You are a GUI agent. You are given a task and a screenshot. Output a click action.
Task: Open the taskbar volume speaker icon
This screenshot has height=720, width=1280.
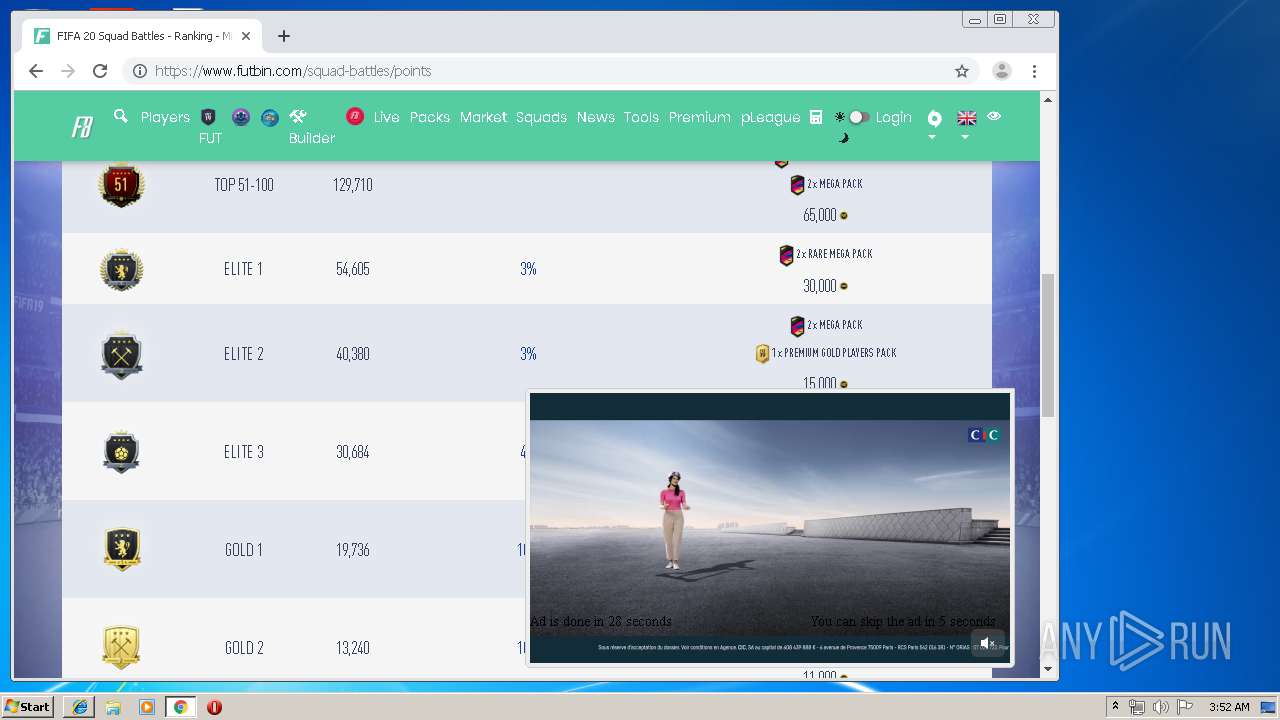pyautogui.click(x=1160, y=707)
